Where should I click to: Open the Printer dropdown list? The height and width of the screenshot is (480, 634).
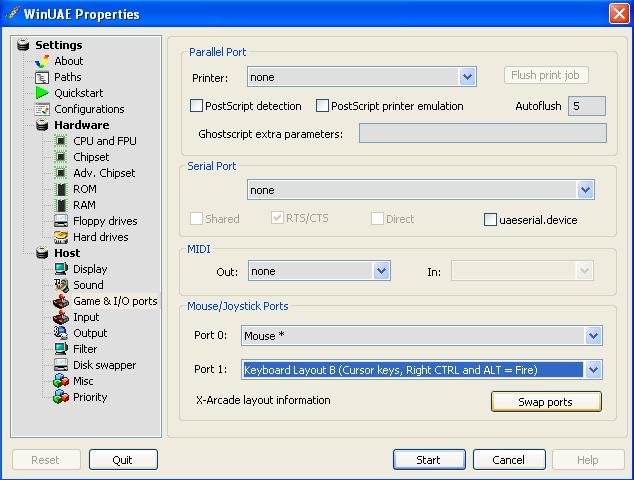467,77
